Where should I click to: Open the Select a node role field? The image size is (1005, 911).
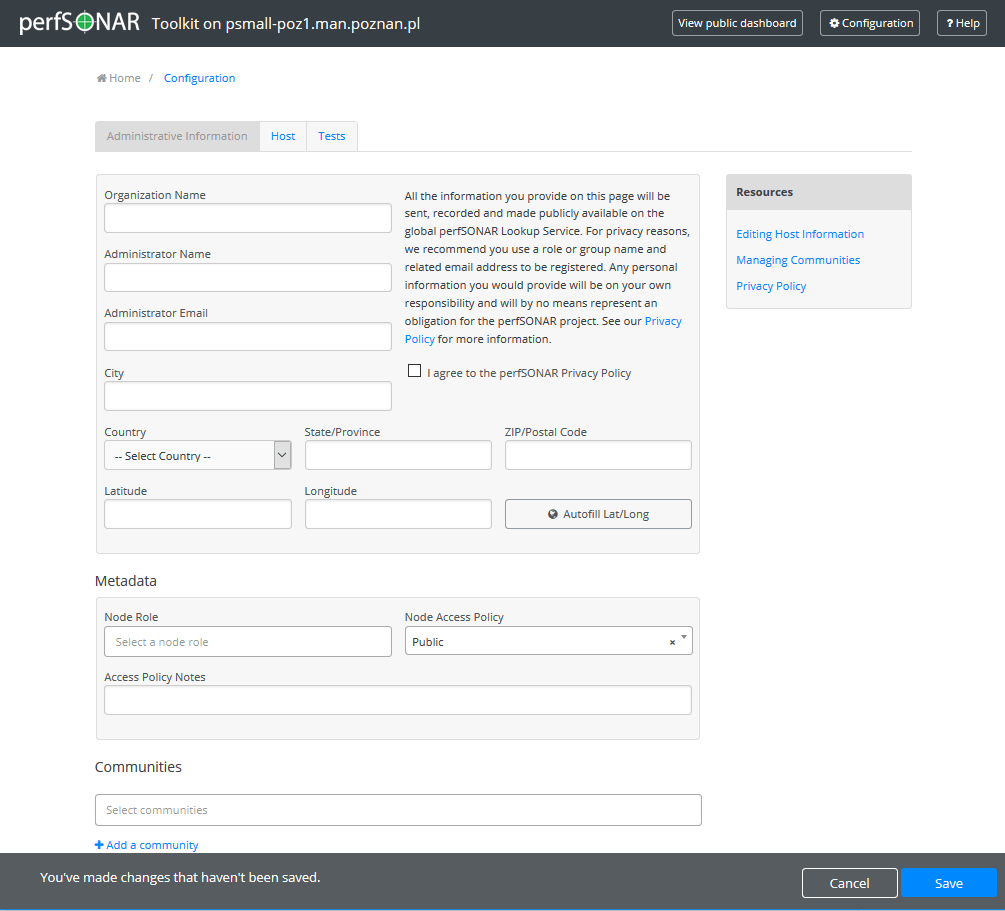tap(247, 640)
